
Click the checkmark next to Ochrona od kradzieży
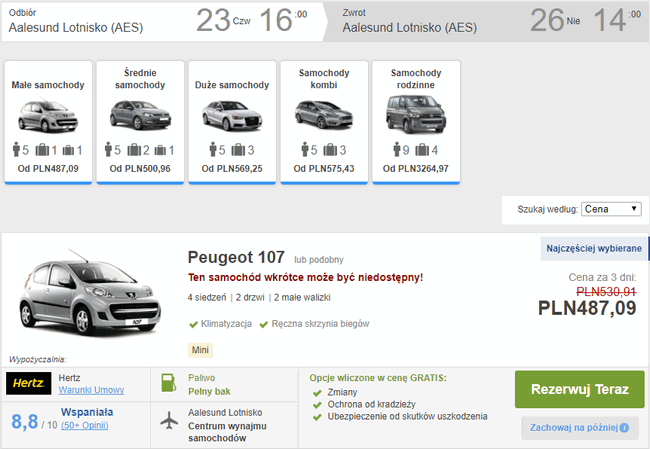[x=317, y=405]
